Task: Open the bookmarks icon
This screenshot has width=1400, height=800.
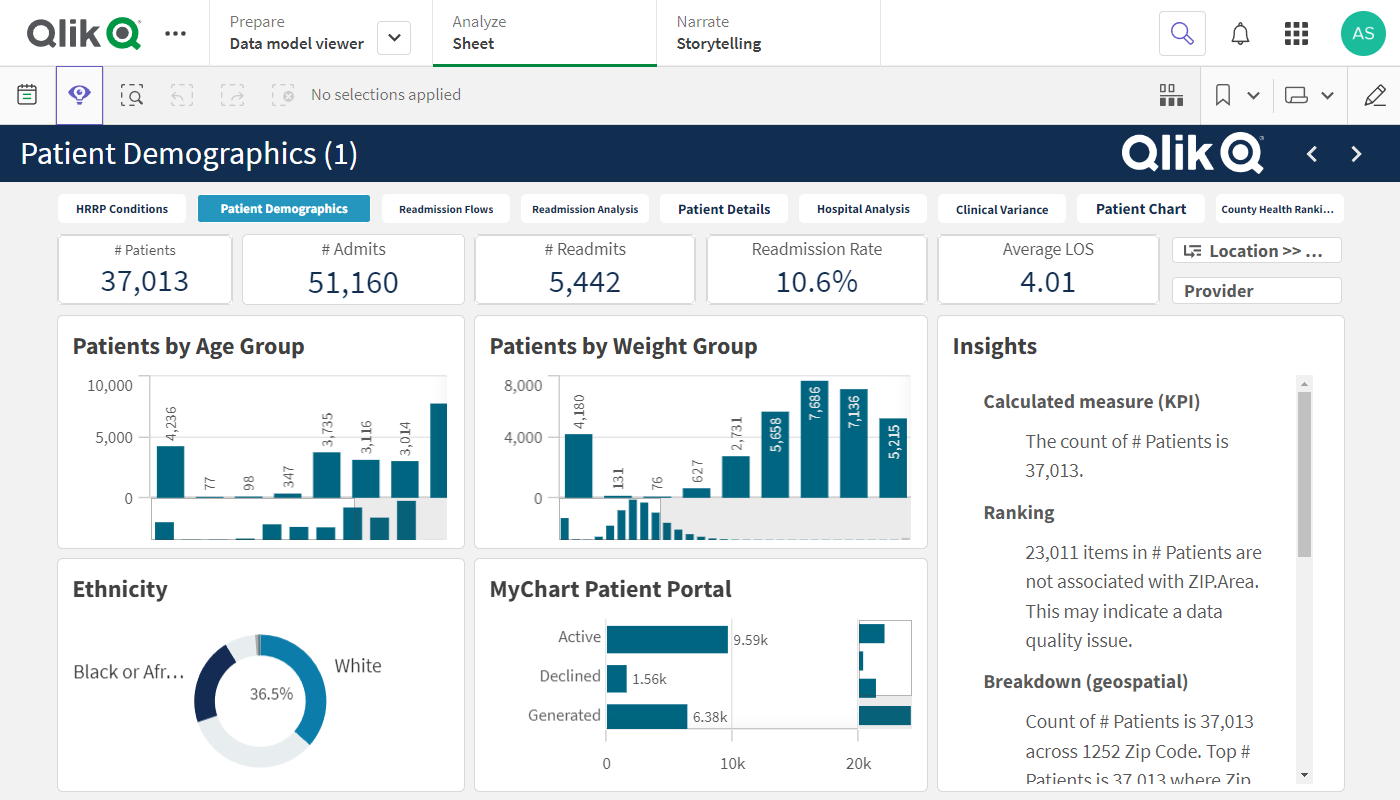Action: (x=1222, y=95)
